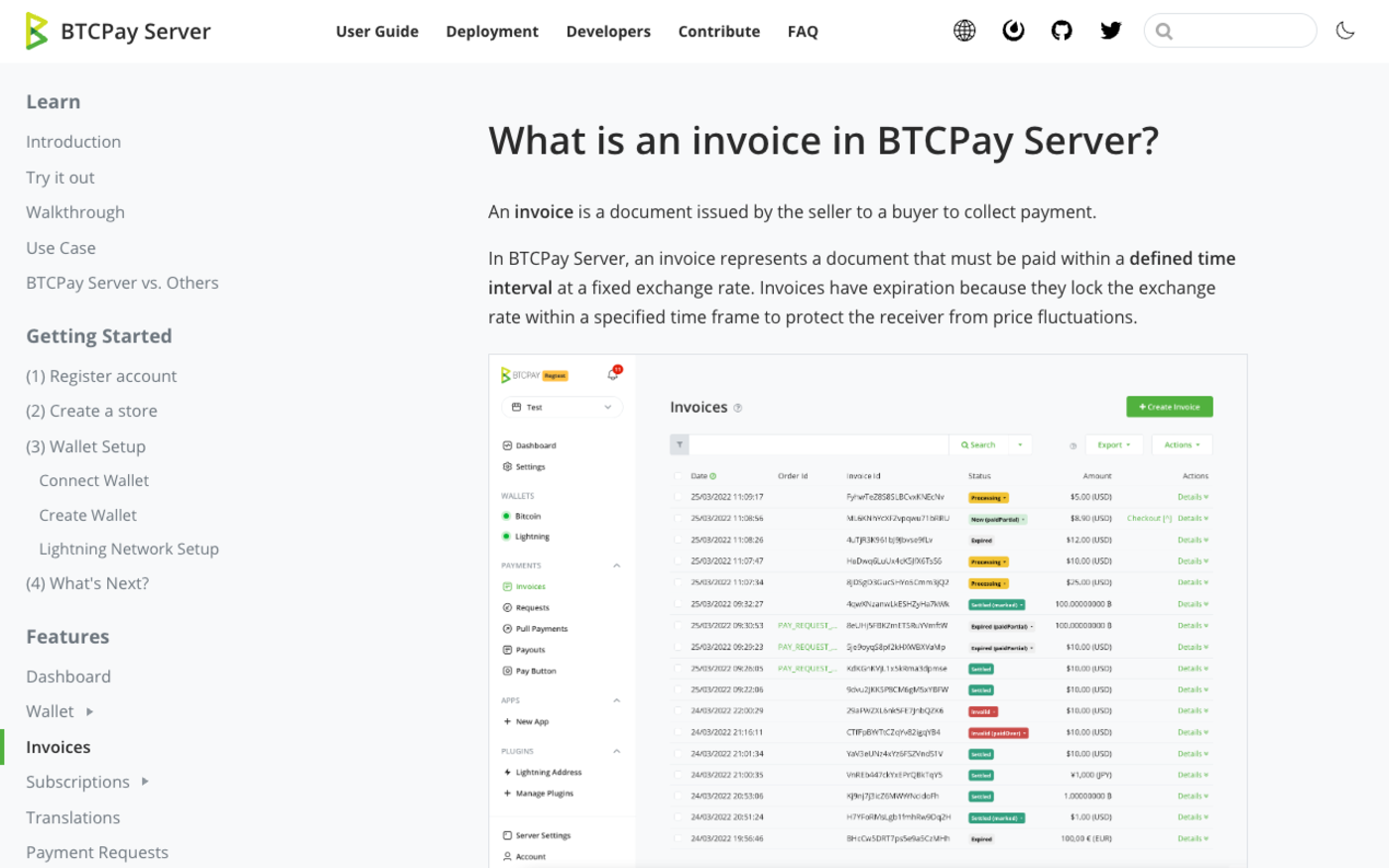Click Getting Started section heading

tap(99, 336)
